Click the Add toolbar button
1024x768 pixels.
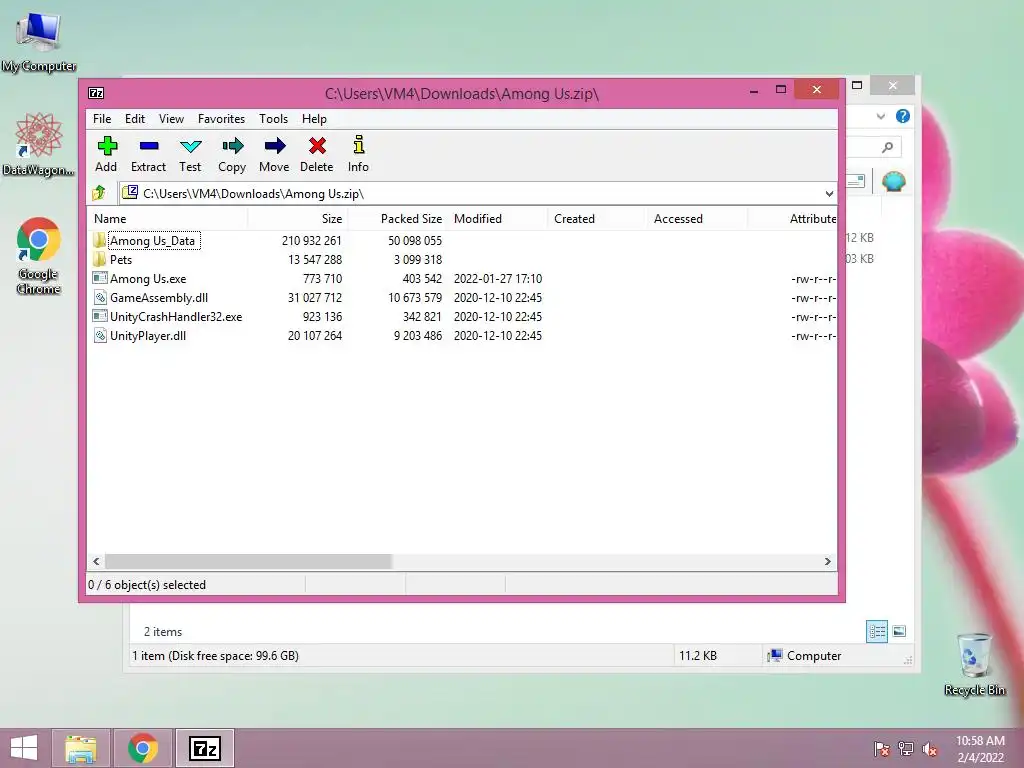click(x=106, y=154)
